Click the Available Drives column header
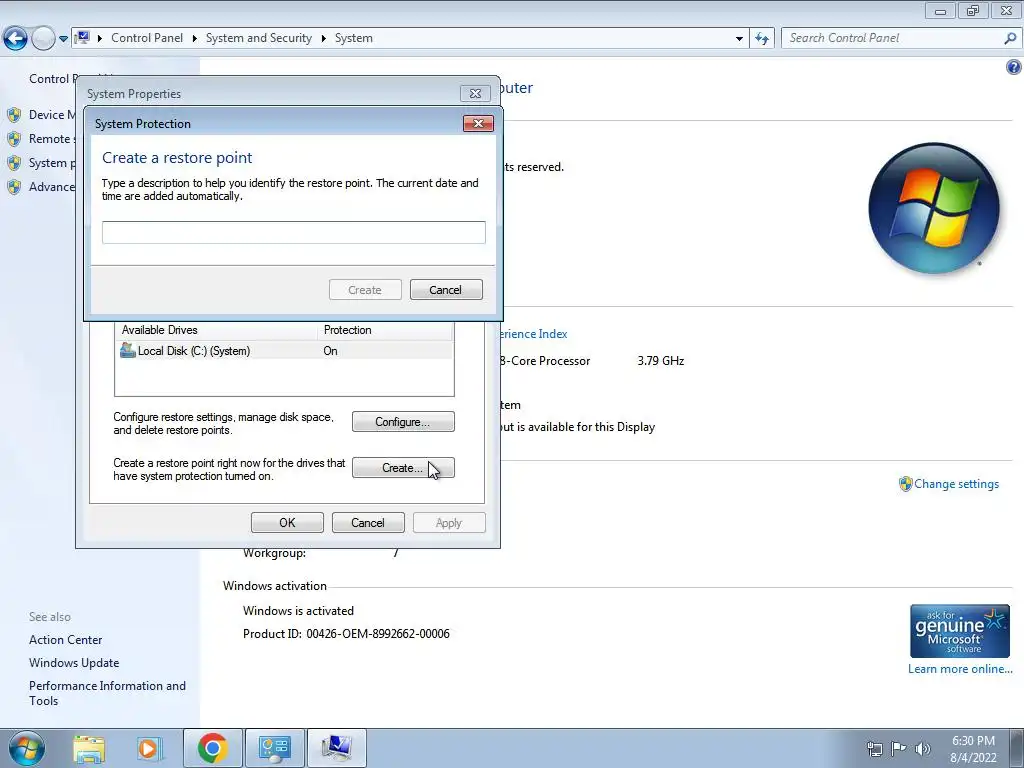This screenshot has width=1024, height=768. coord(216,330)
